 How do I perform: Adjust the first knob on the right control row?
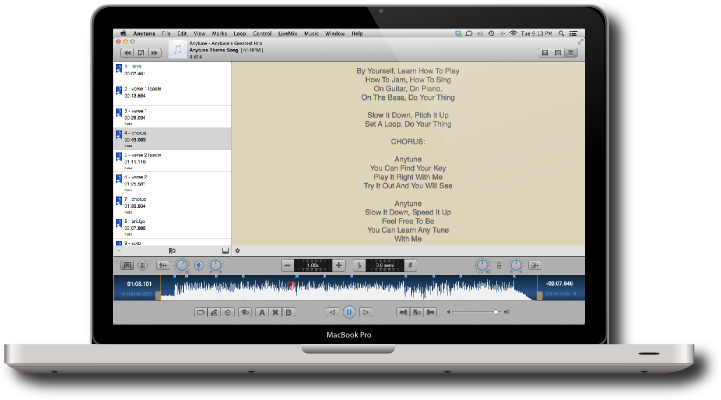482,265
